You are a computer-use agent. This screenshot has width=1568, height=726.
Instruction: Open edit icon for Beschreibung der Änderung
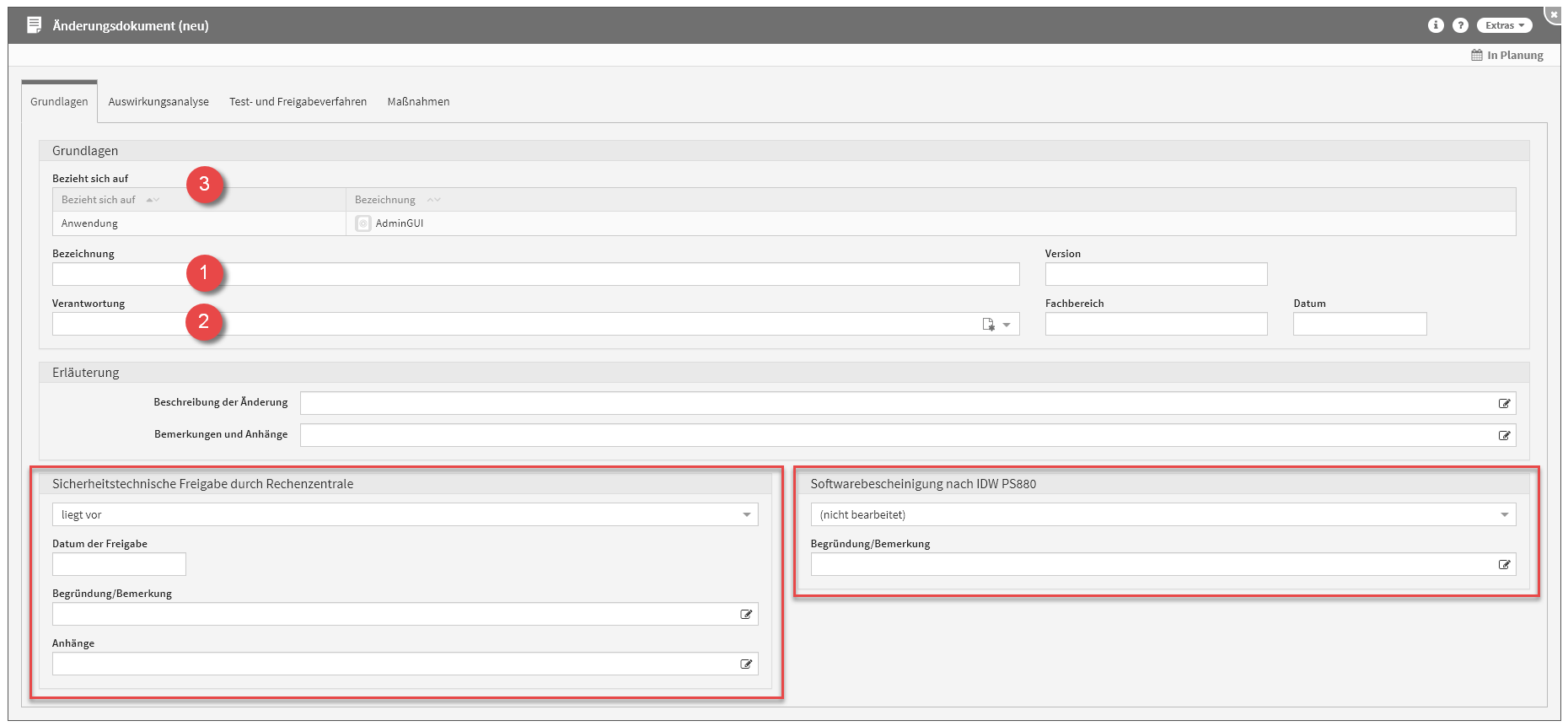(x=1504, y=404)
